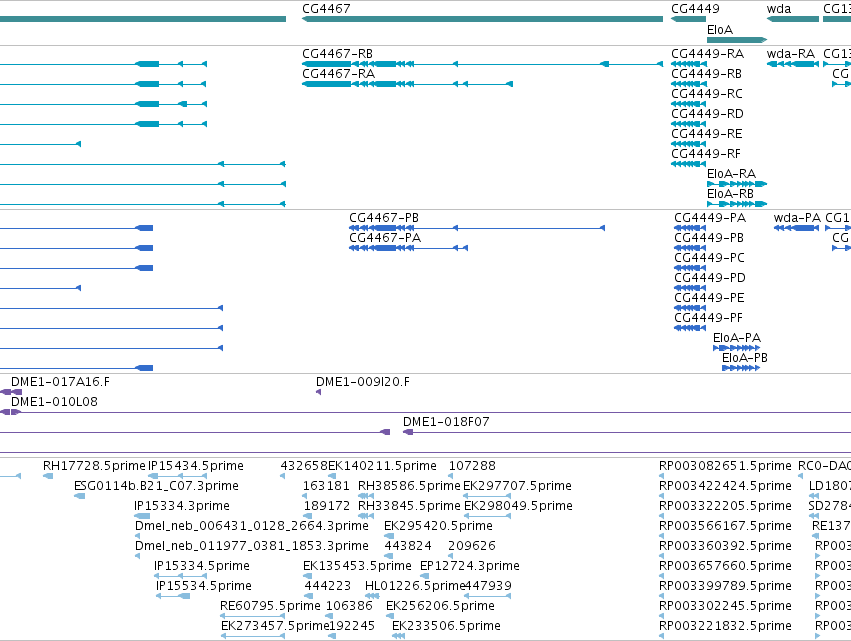Select EST EK273457.5prime
The height and width of the screenshot is (641, 851).
pyautogui.click(x=253, y=636)
